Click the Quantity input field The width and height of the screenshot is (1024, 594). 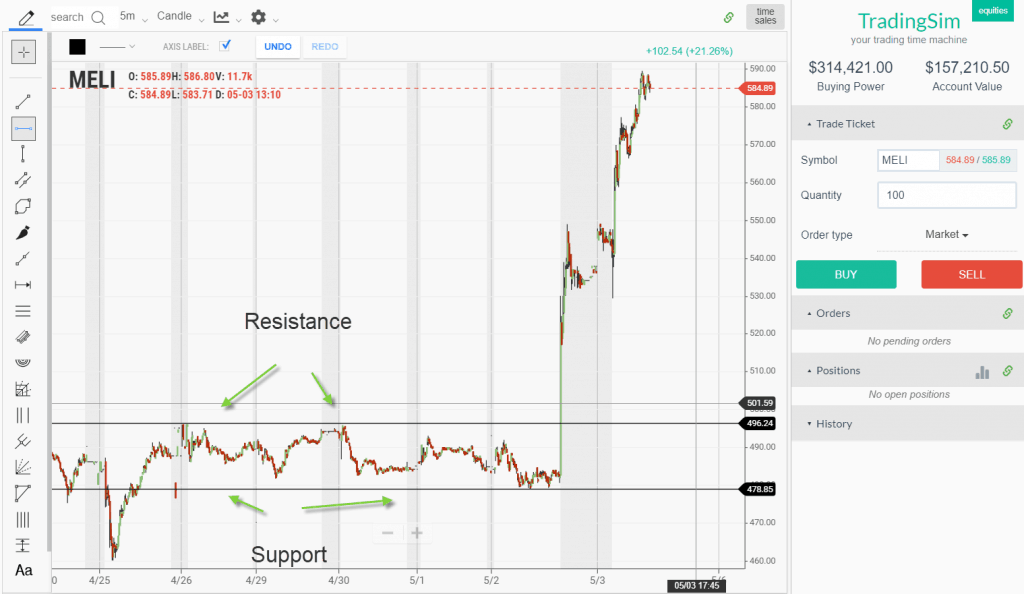click(946, 195)
